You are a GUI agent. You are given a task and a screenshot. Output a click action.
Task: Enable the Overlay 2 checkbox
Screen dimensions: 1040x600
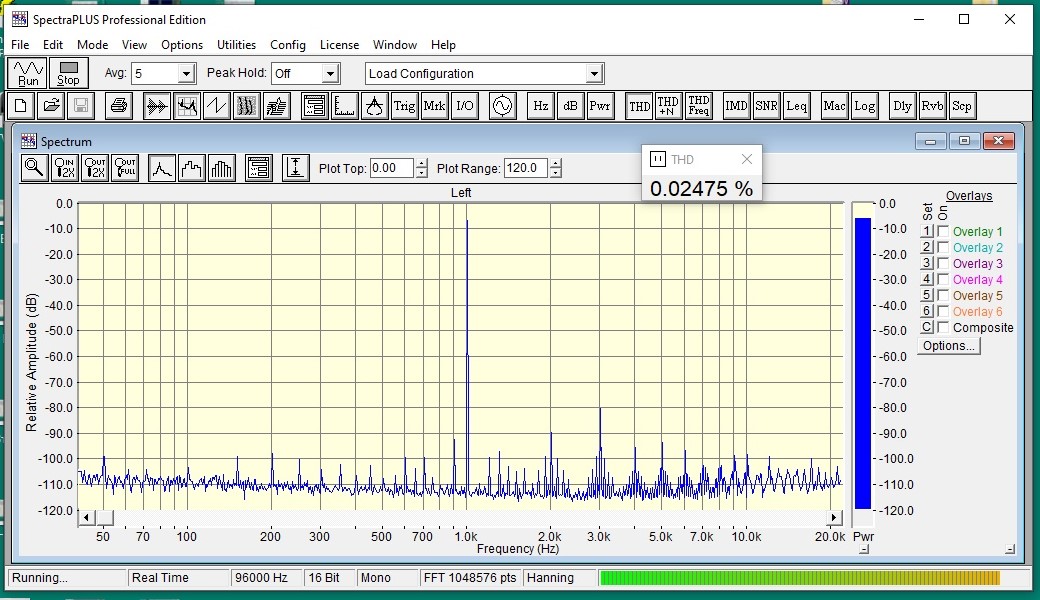943,247
